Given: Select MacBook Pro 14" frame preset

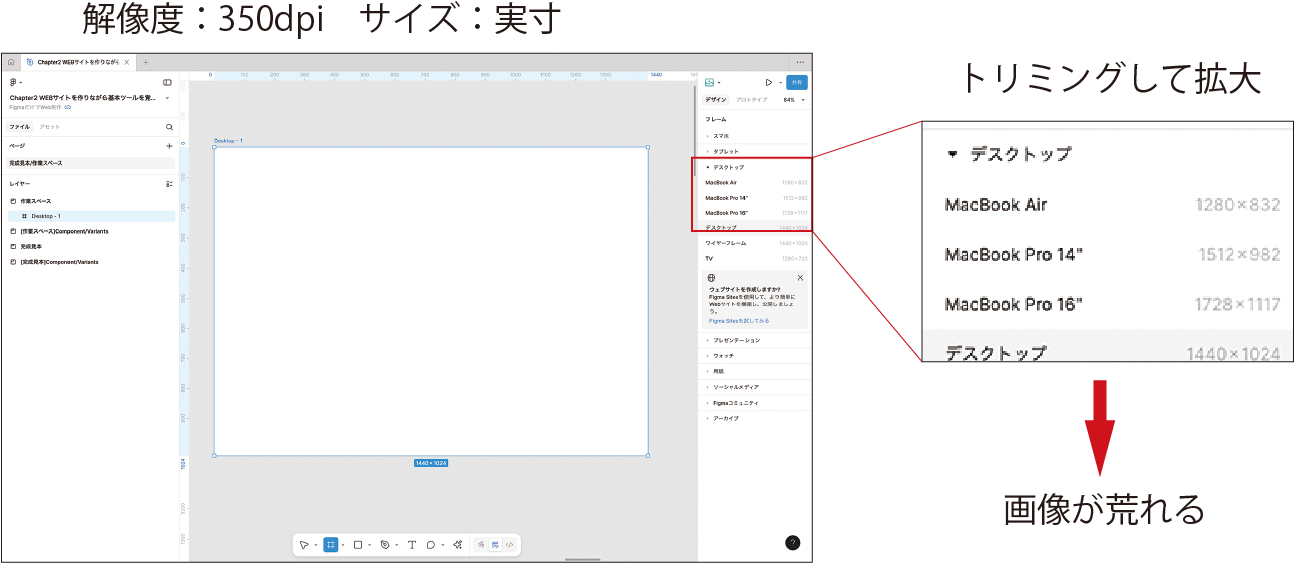Looking at the screenshot, I should (727, 198).
